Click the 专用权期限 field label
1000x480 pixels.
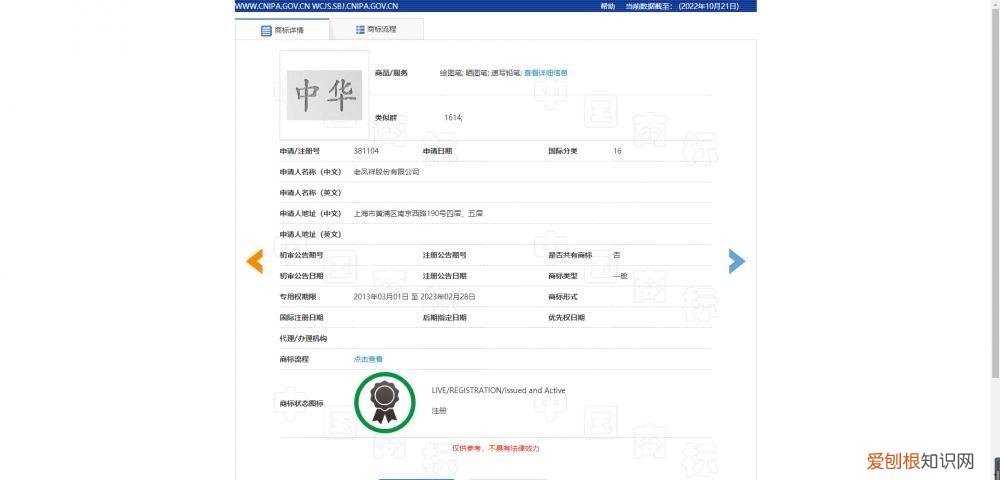click(298, 297)
